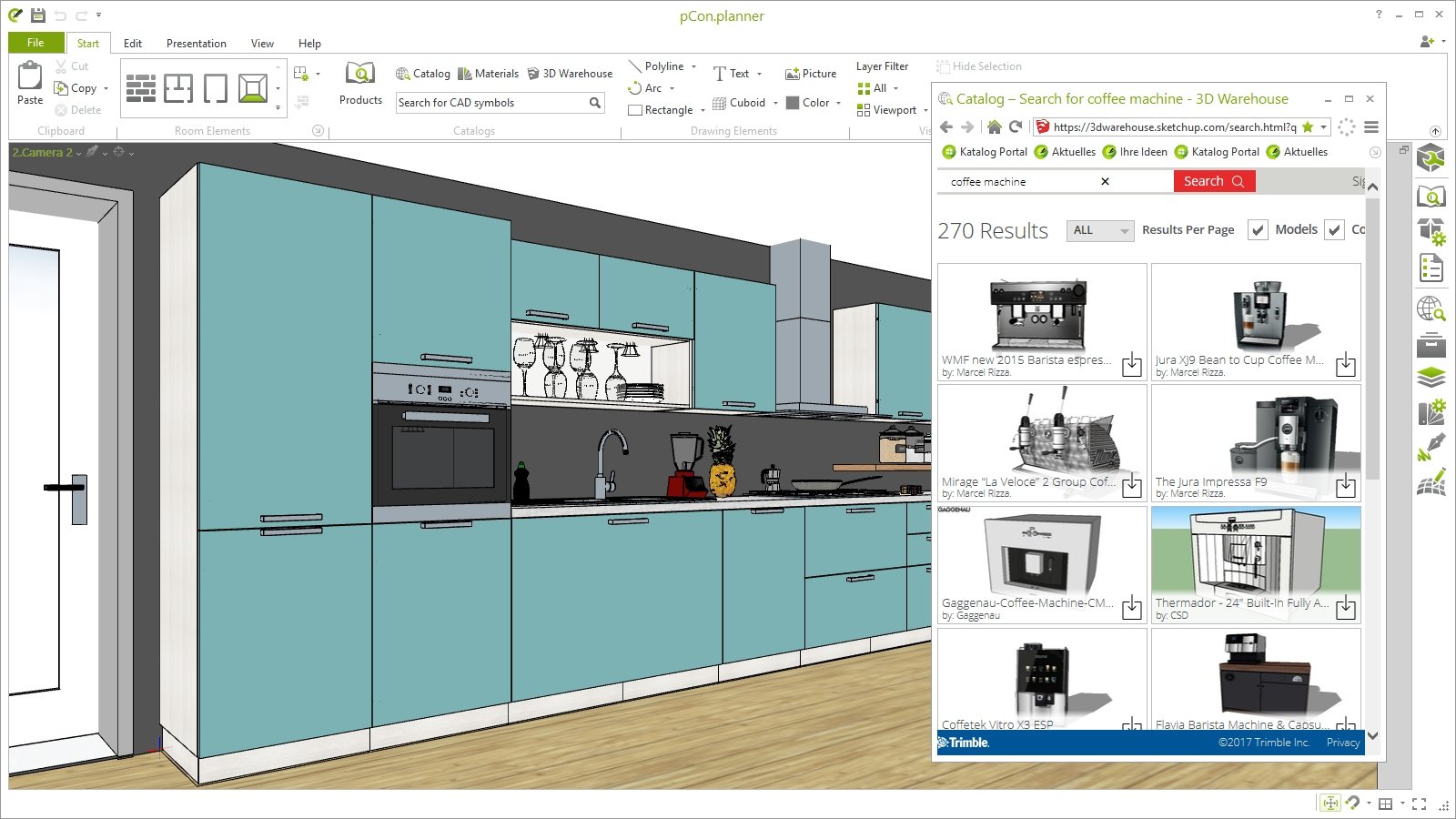Click the Delete command
The width and height of the screenshot is (1456, 819).
click(x=78, y=110)
